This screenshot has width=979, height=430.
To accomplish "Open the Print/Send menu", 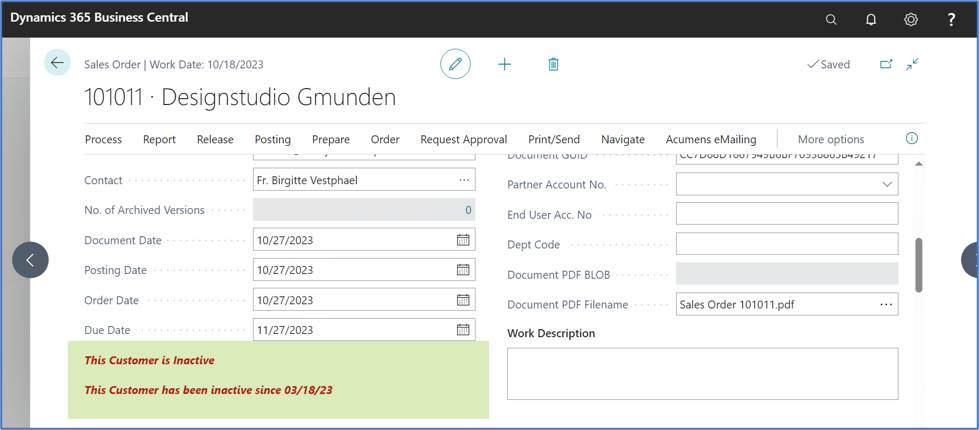I will (554, 139).
